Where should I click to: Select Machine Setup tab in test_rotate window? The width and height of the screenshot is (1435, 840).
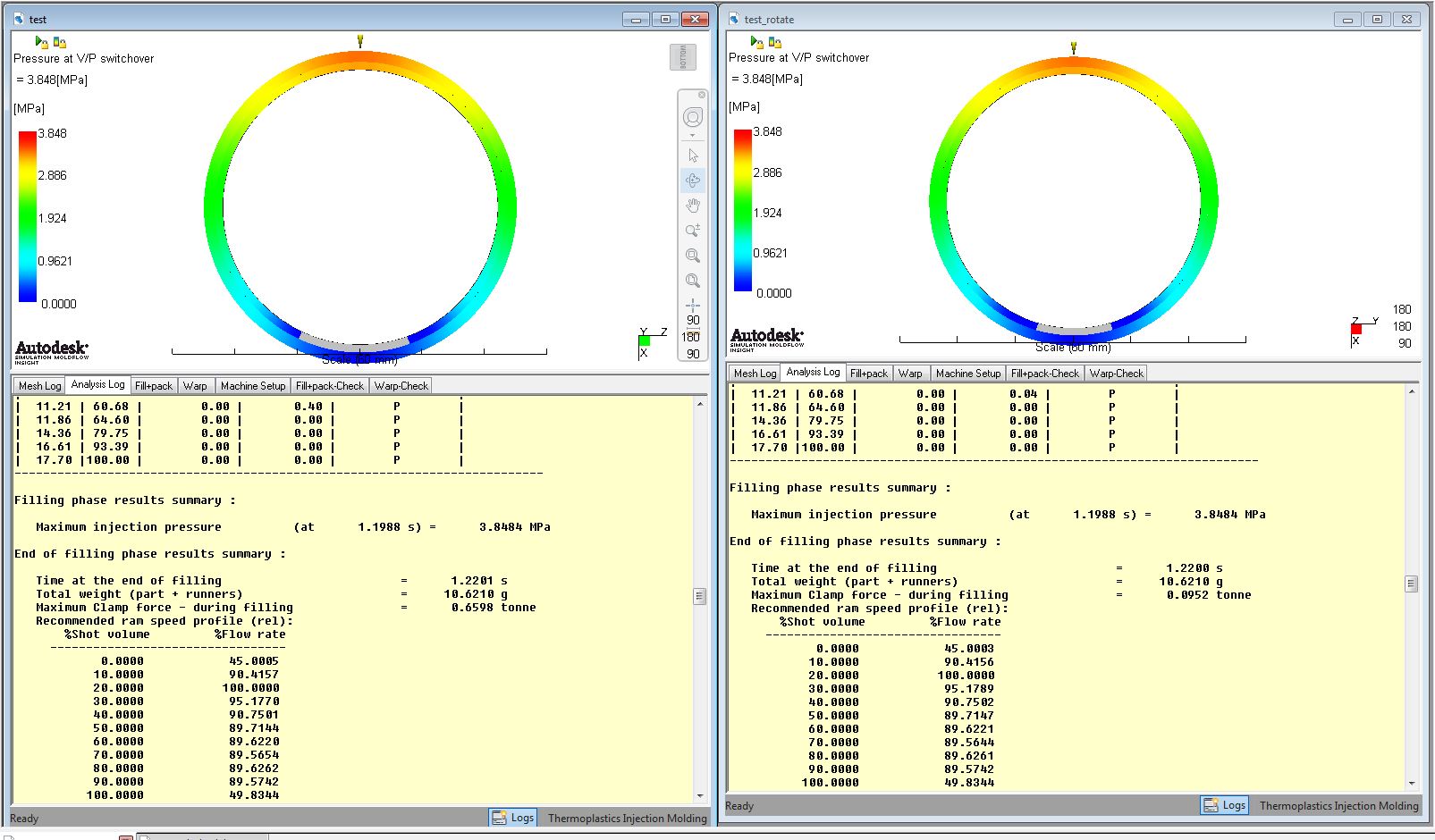(968, 374)
